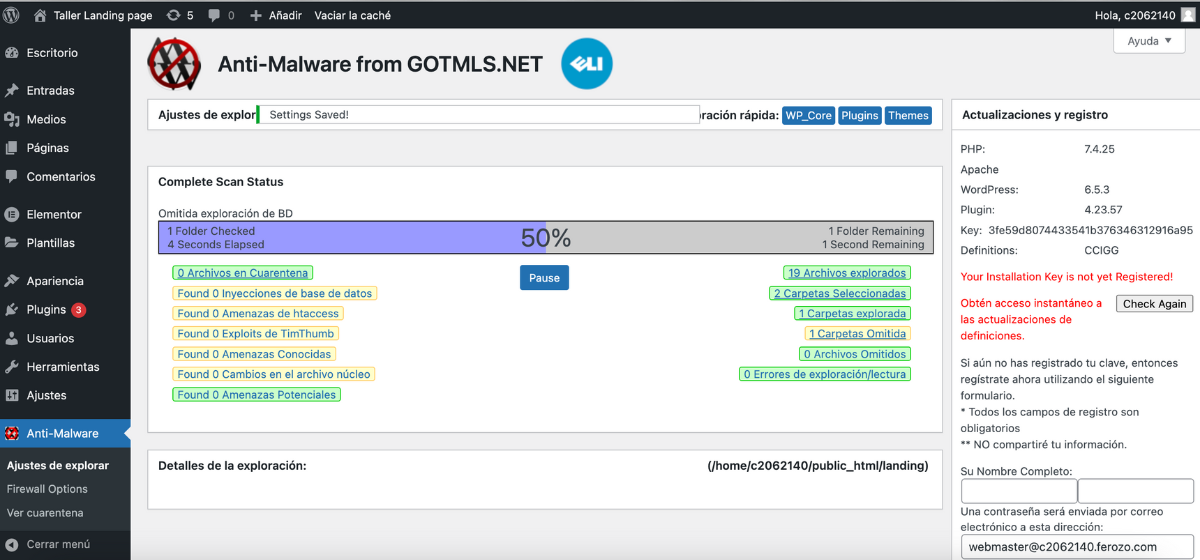Run quick scan on WP_Core

[x=808, y=116]
